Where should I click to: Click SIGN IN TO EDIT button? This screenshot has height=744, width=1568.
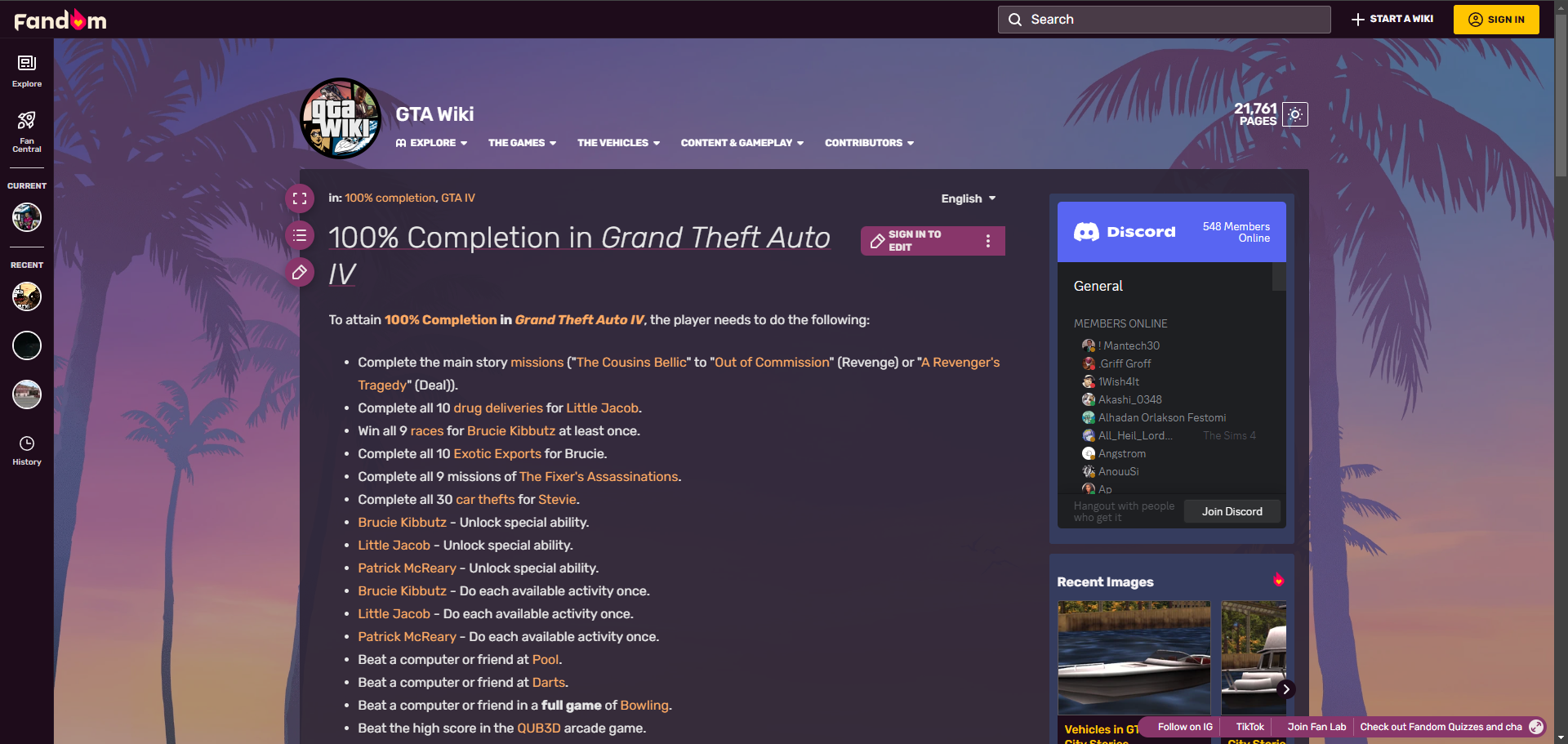tap(917, 241)
